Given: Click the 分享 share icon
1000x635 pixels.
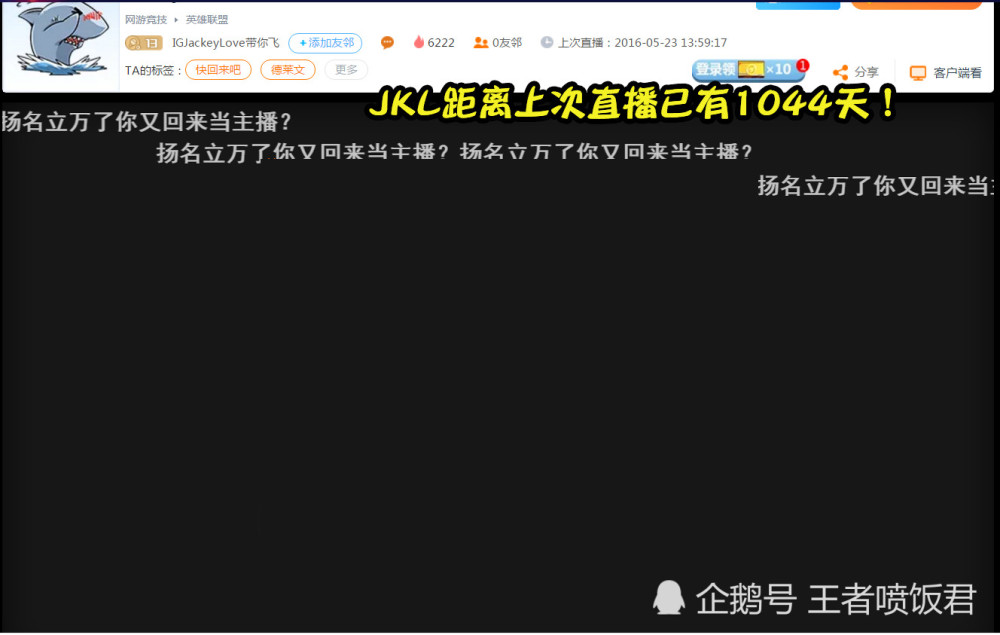Looking at the screenshot, I should click(842, 71).
